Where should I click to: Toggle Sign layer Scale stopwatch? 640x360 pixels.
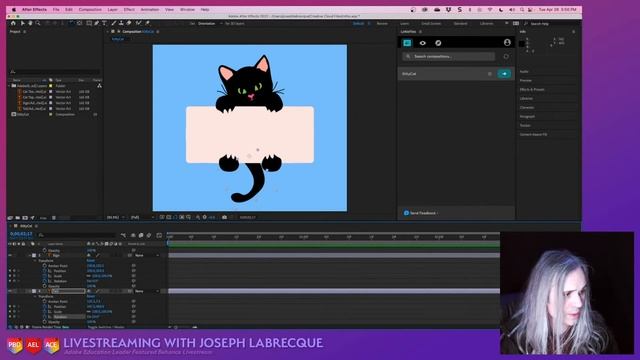(x=44, y=276)
